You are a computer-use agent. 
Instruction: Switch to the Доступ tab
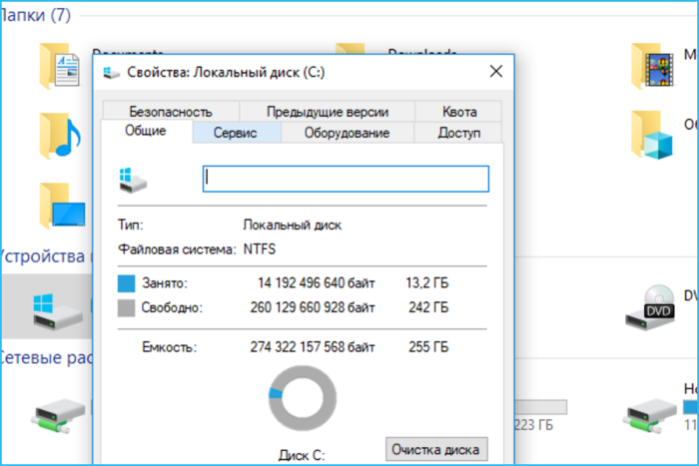tap(459, 133)
